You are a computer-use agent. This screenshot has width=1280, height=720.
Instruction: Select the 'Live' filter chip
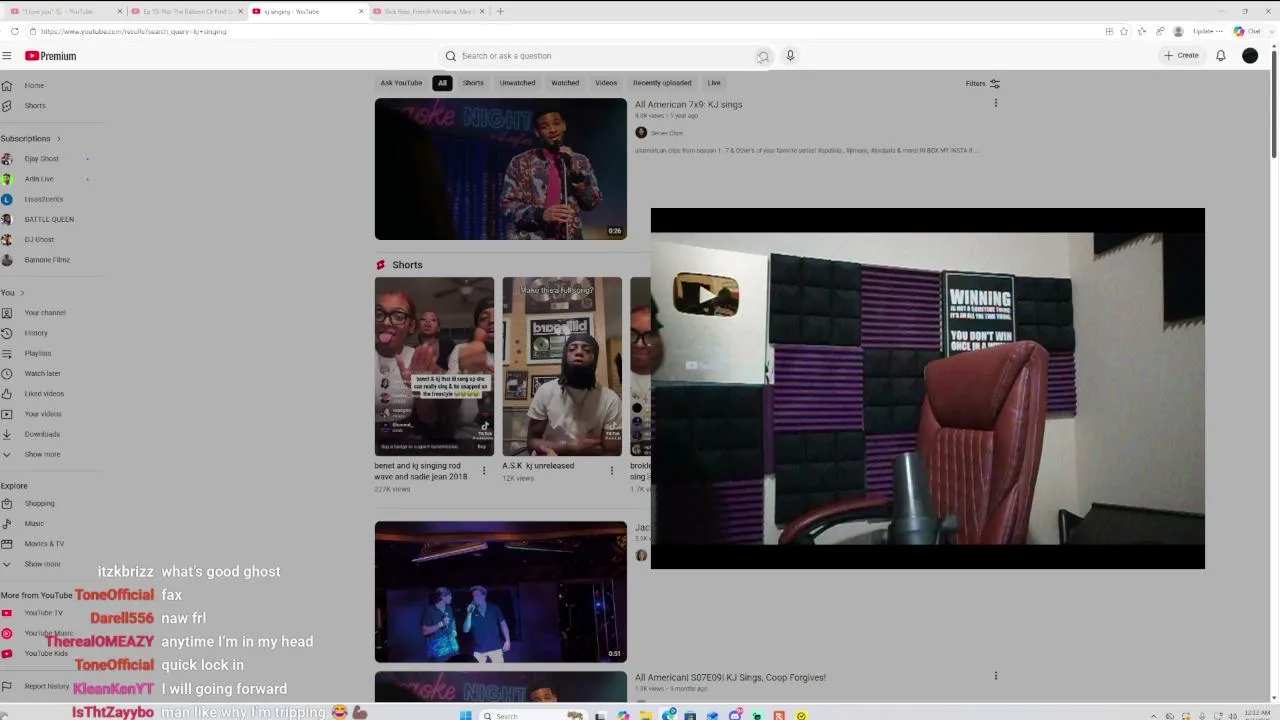[714, 83]
